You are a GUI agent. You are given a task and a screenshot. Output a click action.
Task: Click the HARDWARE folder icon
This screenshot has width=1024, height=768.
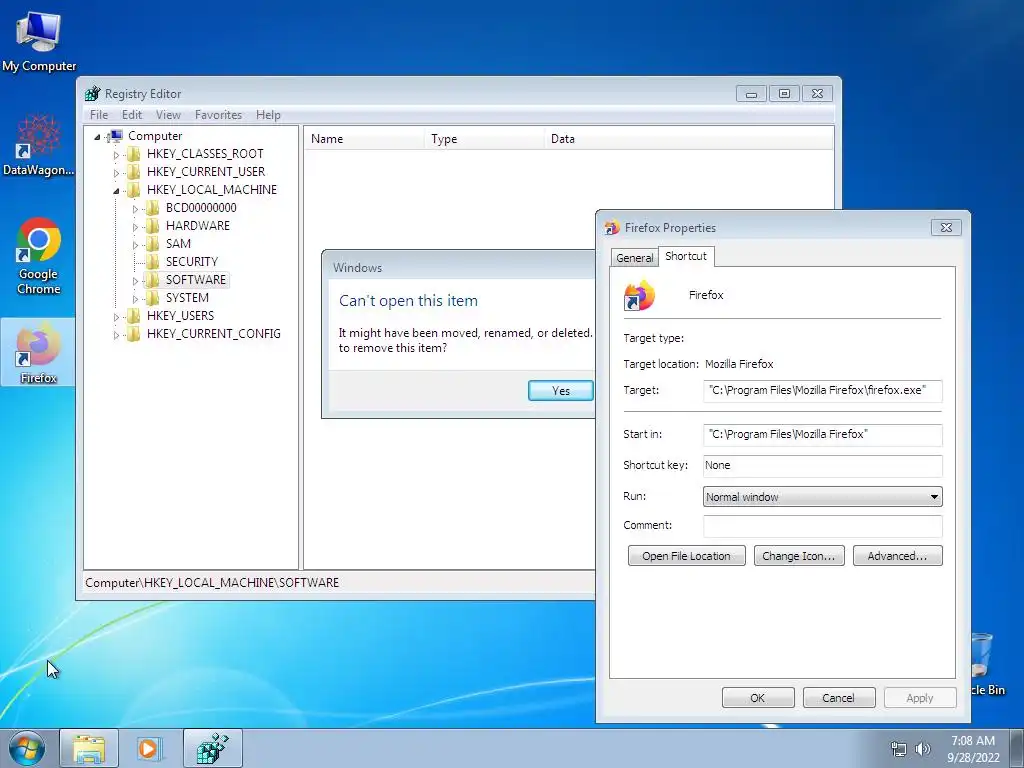pos(152,226)
